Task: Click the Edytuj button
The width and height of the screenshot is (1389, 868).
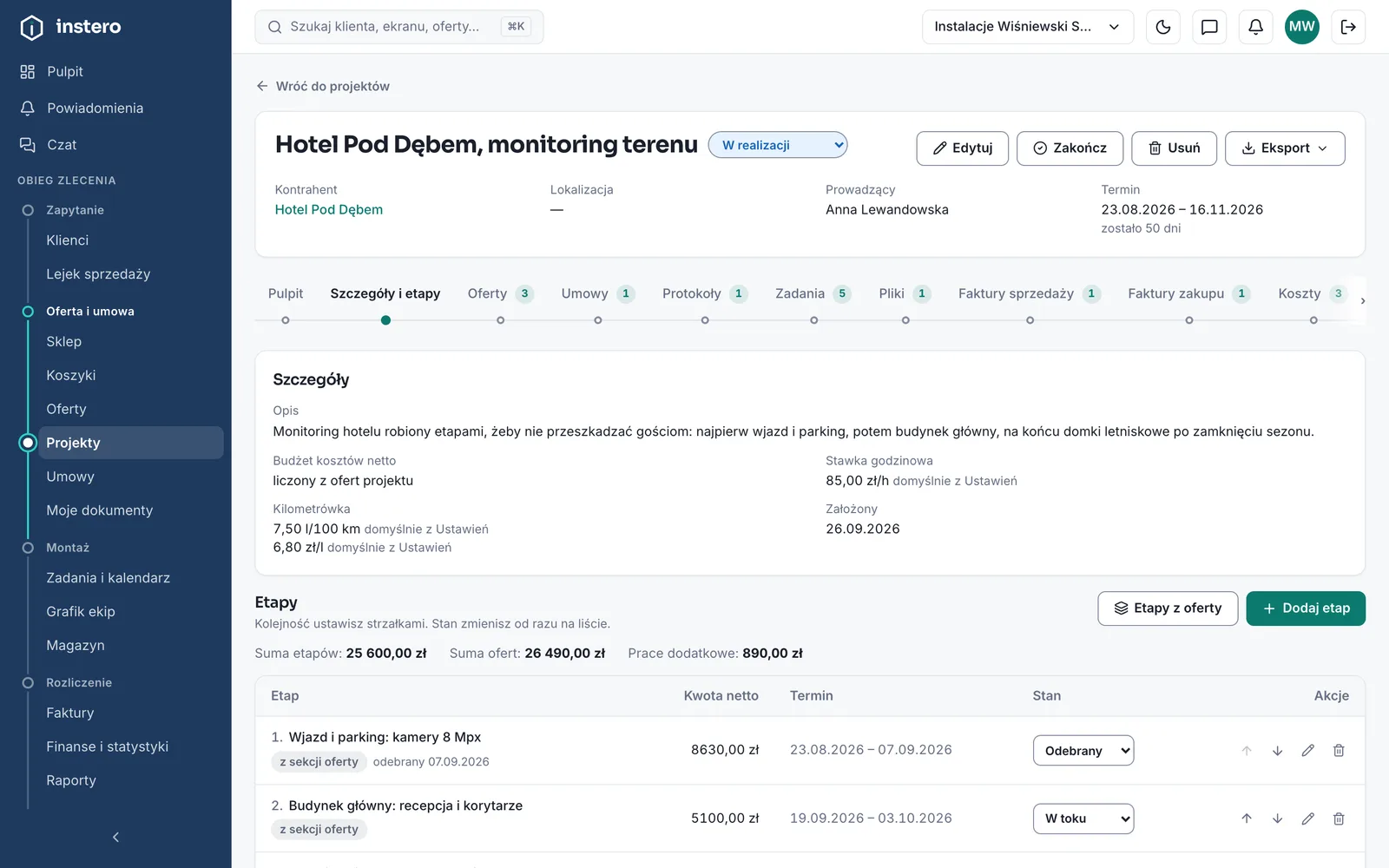Action: coord(962,148)
